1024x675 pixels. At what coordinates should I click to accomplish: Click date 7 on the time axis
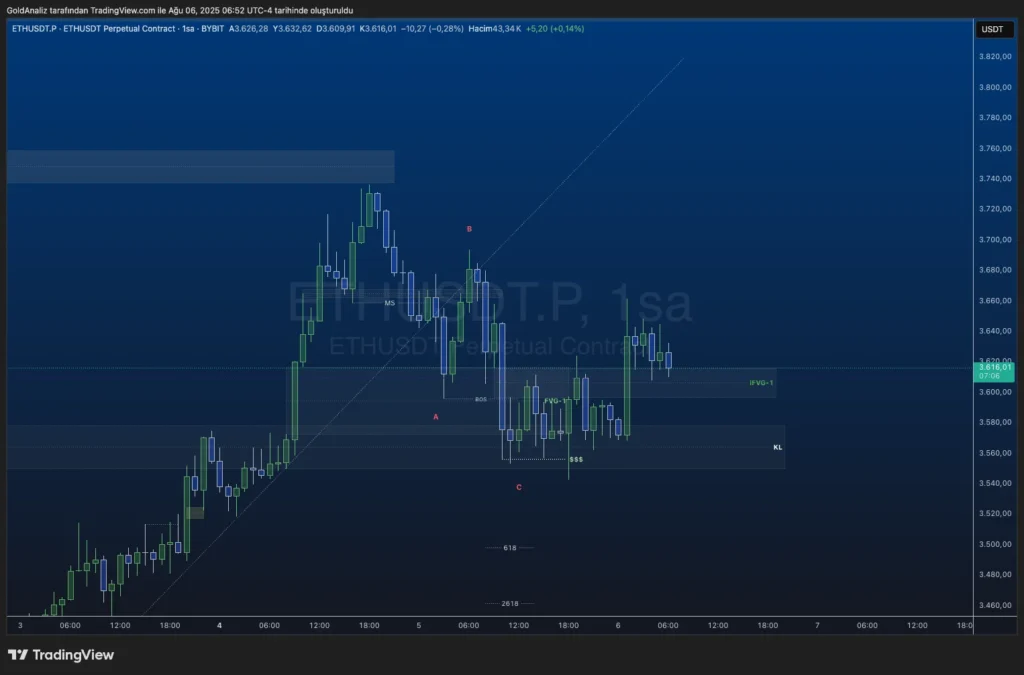click(x=817, y=625)
